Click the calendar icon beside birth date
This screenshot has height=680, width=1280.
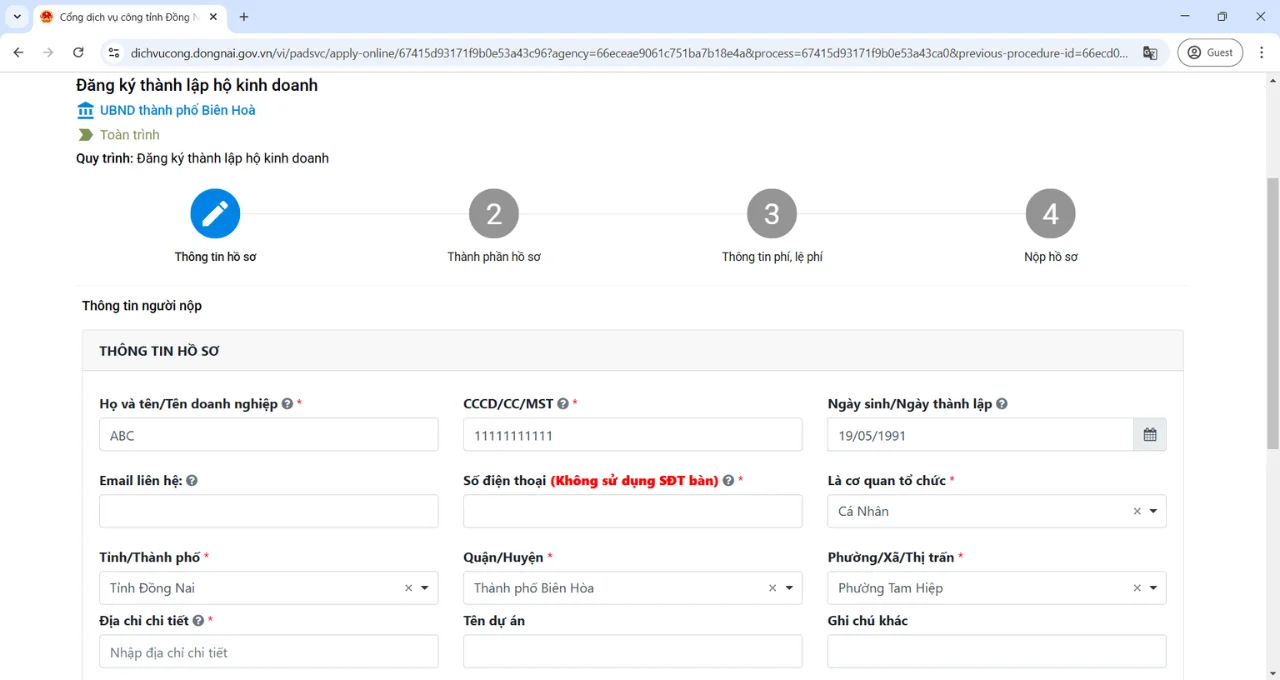tap(1149, 435)
